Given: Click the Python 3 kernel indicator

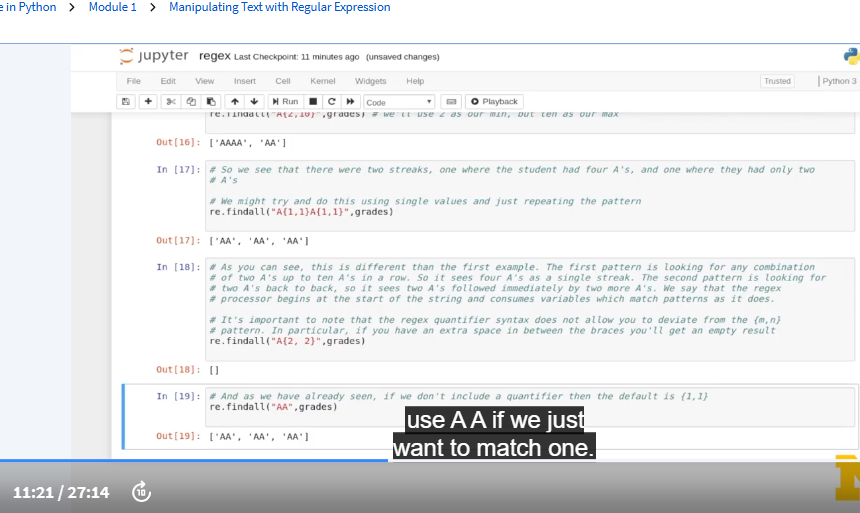Looking at the screenshot, I should [x=839, y=81].
